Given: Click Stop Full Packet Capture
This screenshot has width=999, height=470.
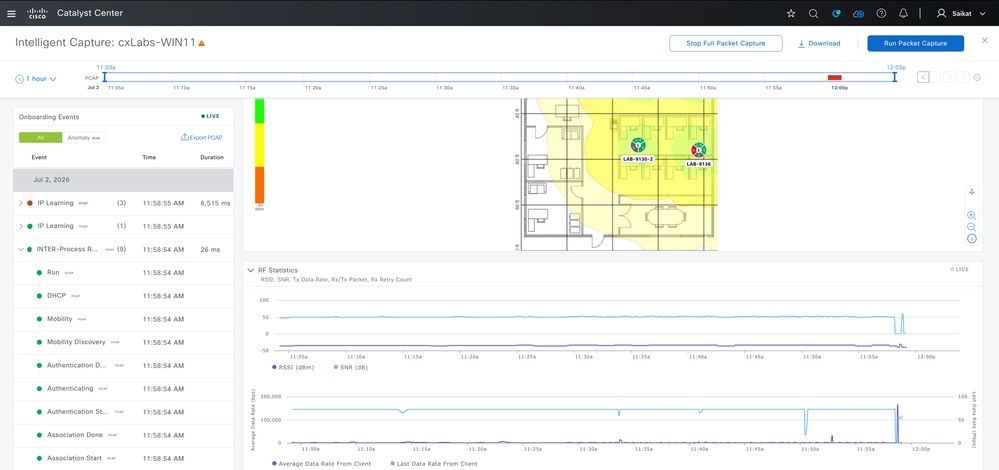Looking at the screenshot, I should pos(726,43).
